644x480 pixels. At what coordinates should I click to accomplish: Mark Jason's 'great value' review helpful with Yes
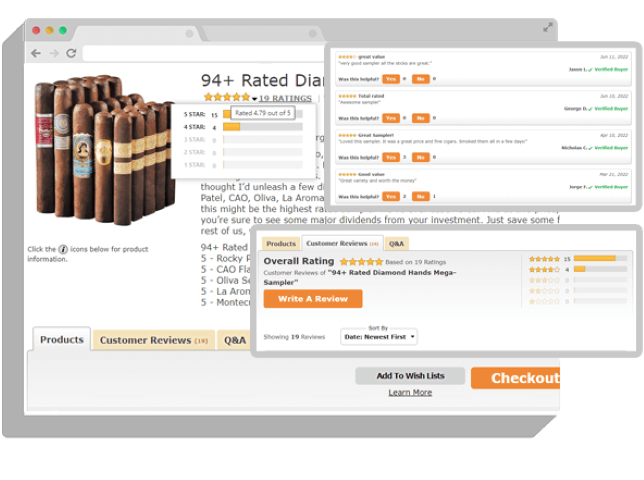391,79
